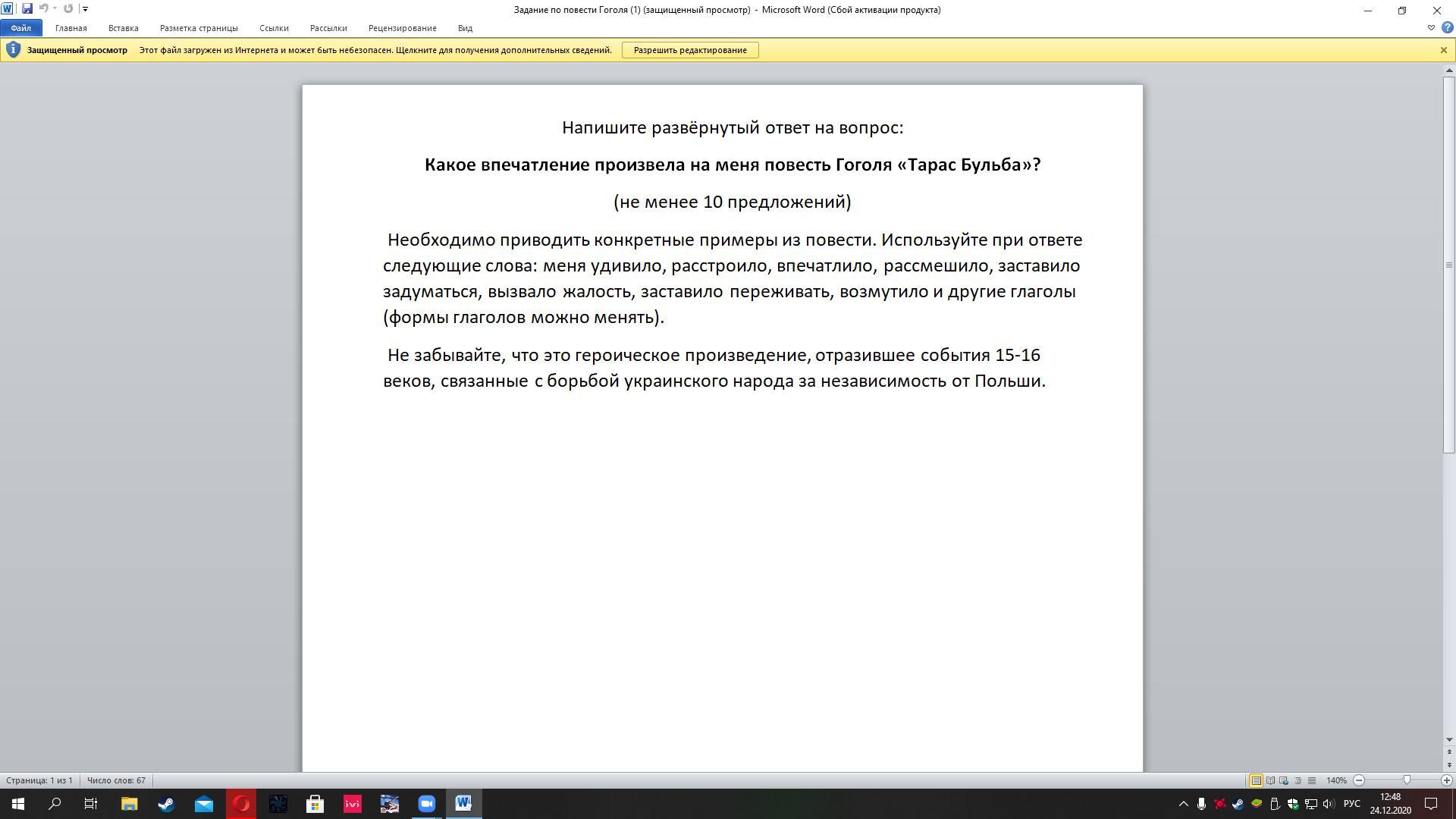Click the zoom out minus button
Image resolution: width=1456 pixels, height=819 pixels.
point(1359,780)
